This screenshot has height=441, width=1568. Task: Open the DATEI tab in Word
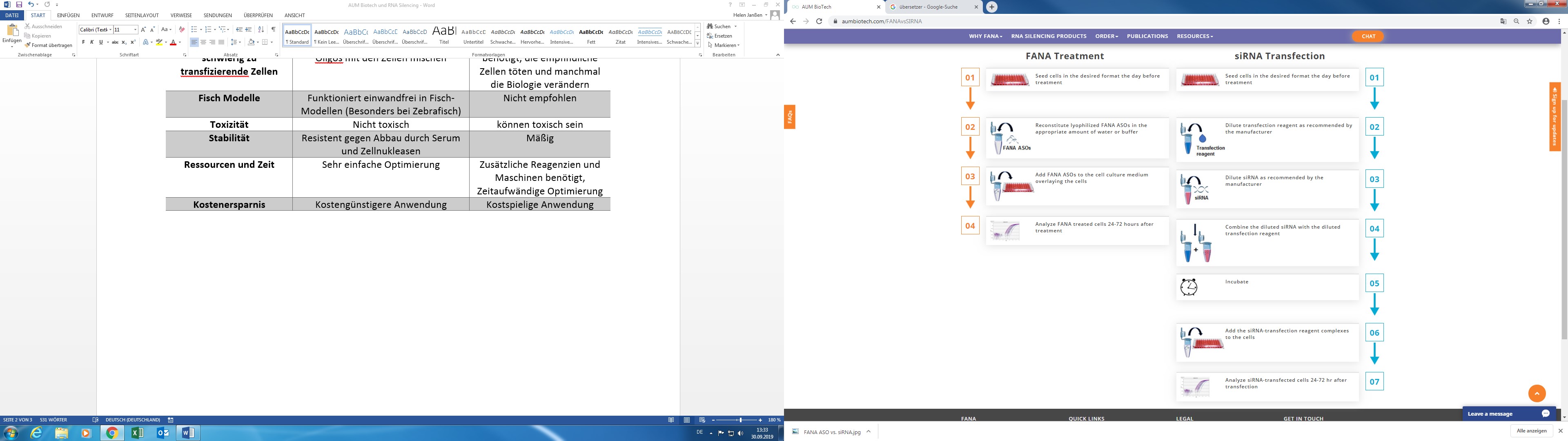coord(11,15)
